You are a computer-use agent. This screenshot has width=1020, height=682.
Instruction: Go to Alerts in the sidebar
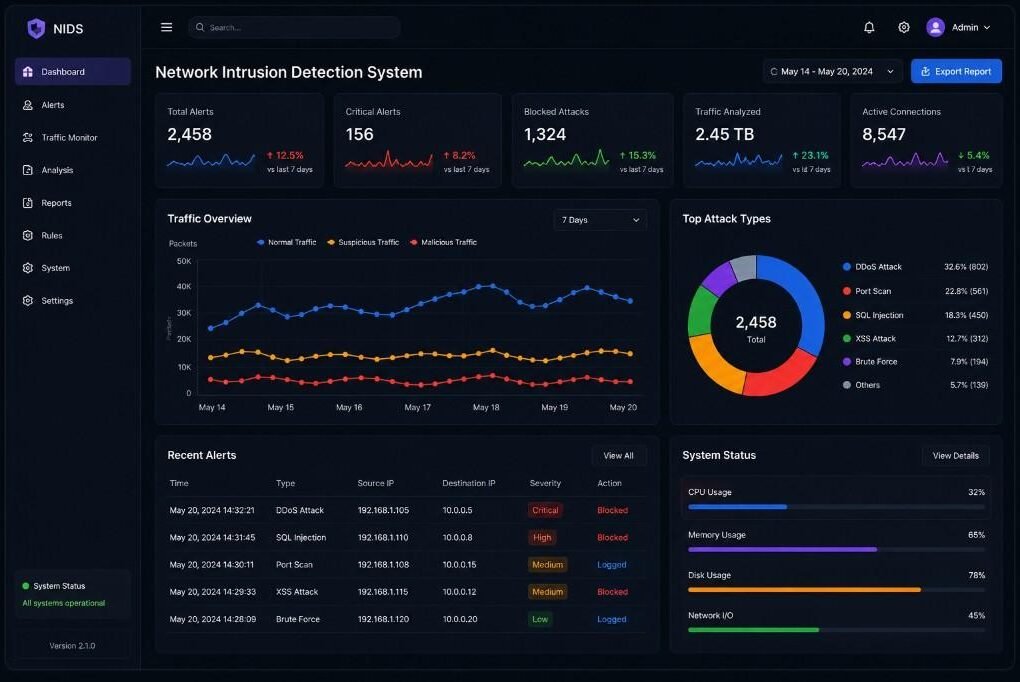73,105
